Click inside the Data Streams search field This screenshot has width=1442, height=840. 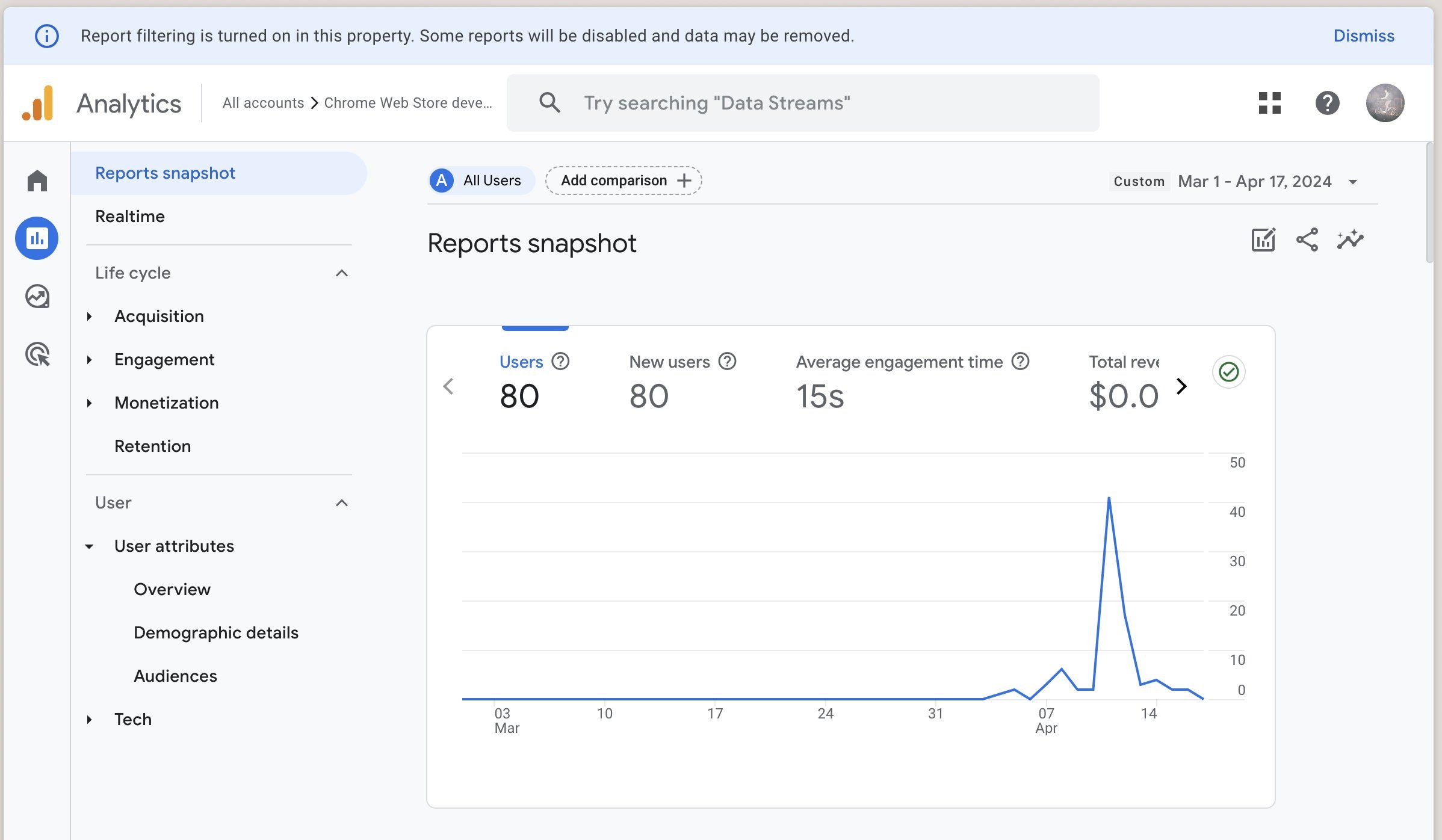(x=803, y=103)
